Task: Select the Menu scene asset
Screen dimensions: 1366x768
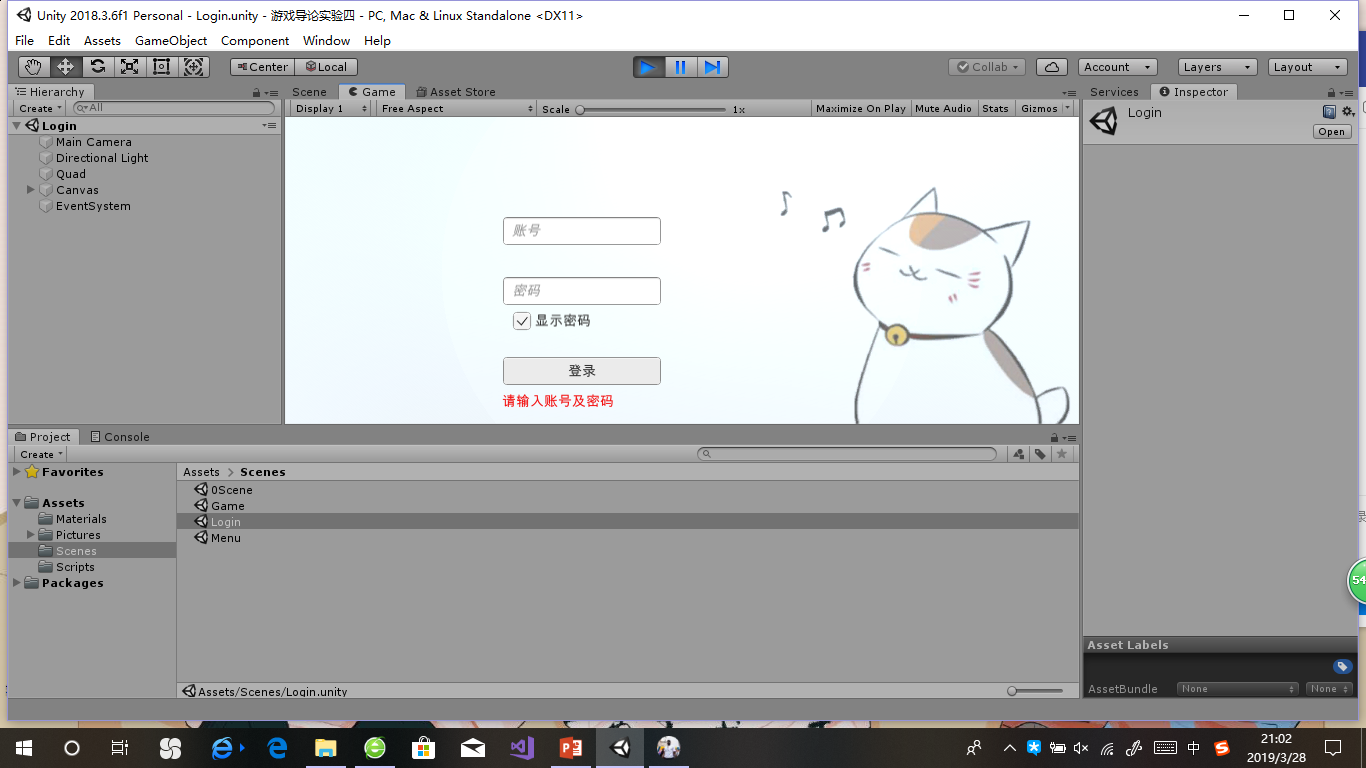Action: [x=225, y=538]
